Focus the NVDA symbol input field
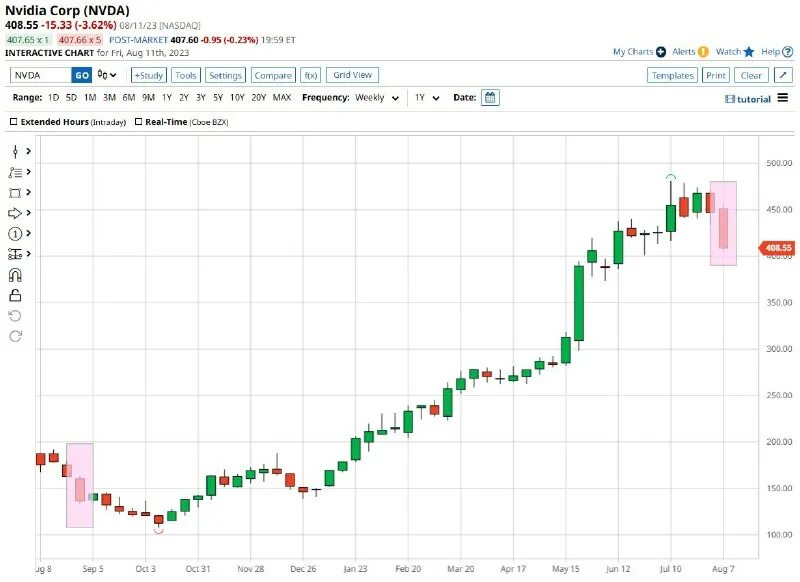Image resolution: width=800 pixels, height=582 pixels. [x=41, y=75]
